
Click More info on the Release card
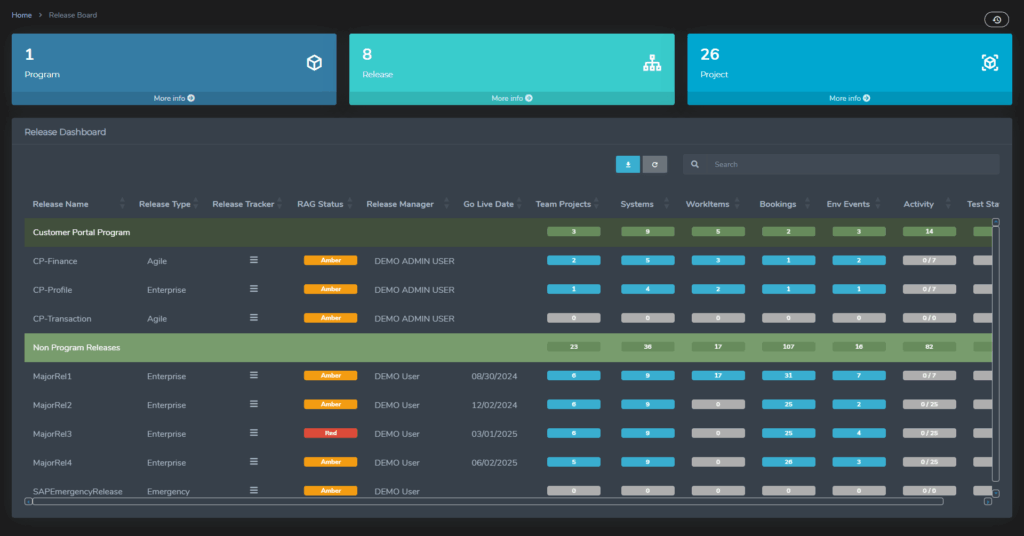(x=512, y=98)
